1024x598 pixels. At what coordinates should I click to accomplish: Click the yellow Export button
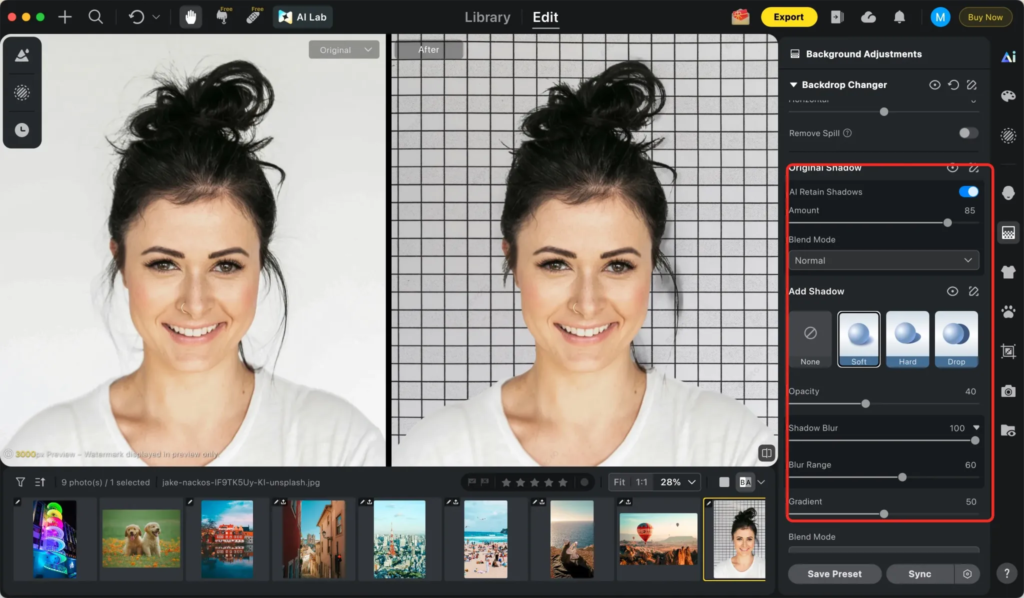coord(788,17)
